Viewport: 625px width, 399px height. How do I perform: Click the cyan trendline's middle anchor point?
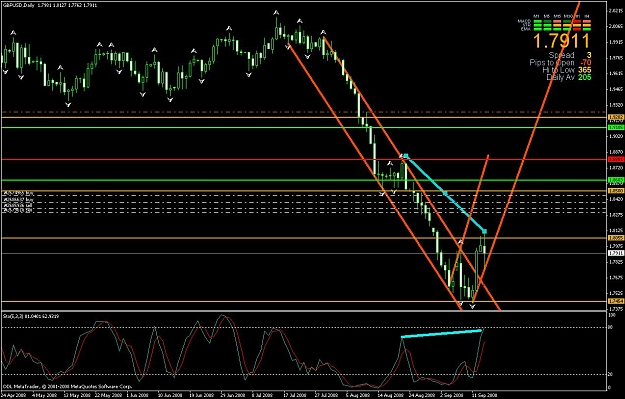pos(445,193)
